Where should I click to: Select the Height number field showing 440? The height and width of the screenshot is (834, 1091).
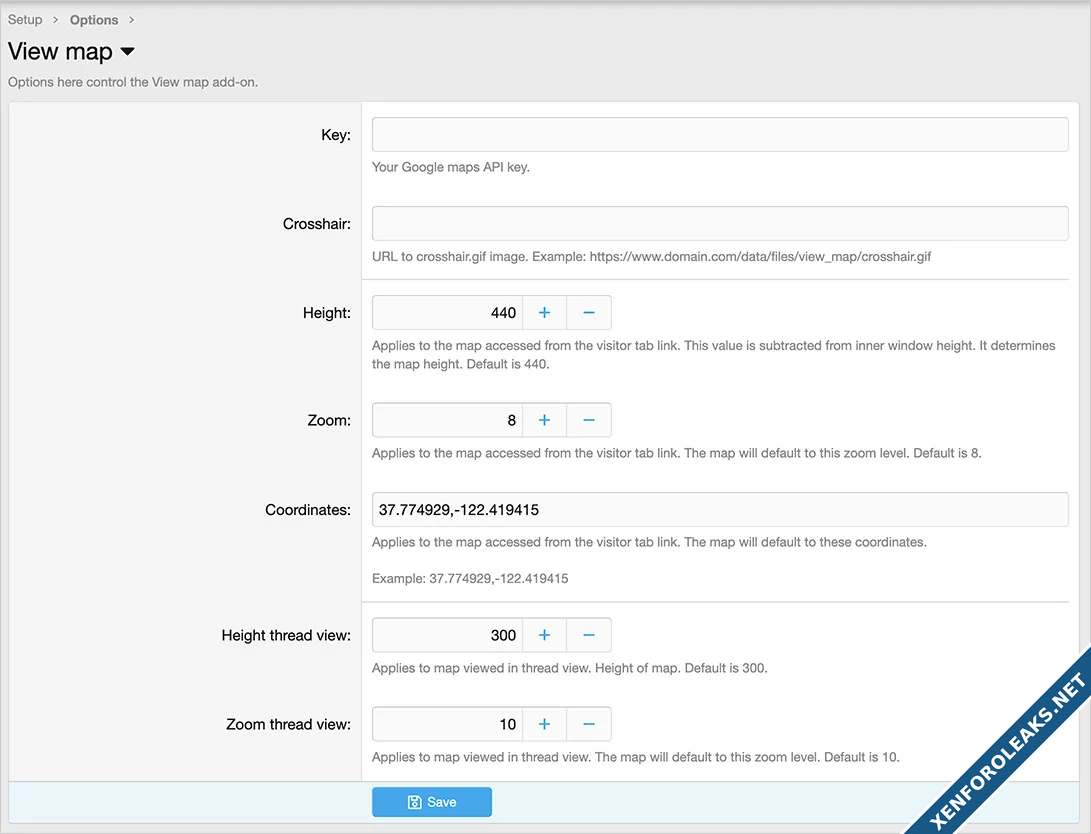pos(447,313)
